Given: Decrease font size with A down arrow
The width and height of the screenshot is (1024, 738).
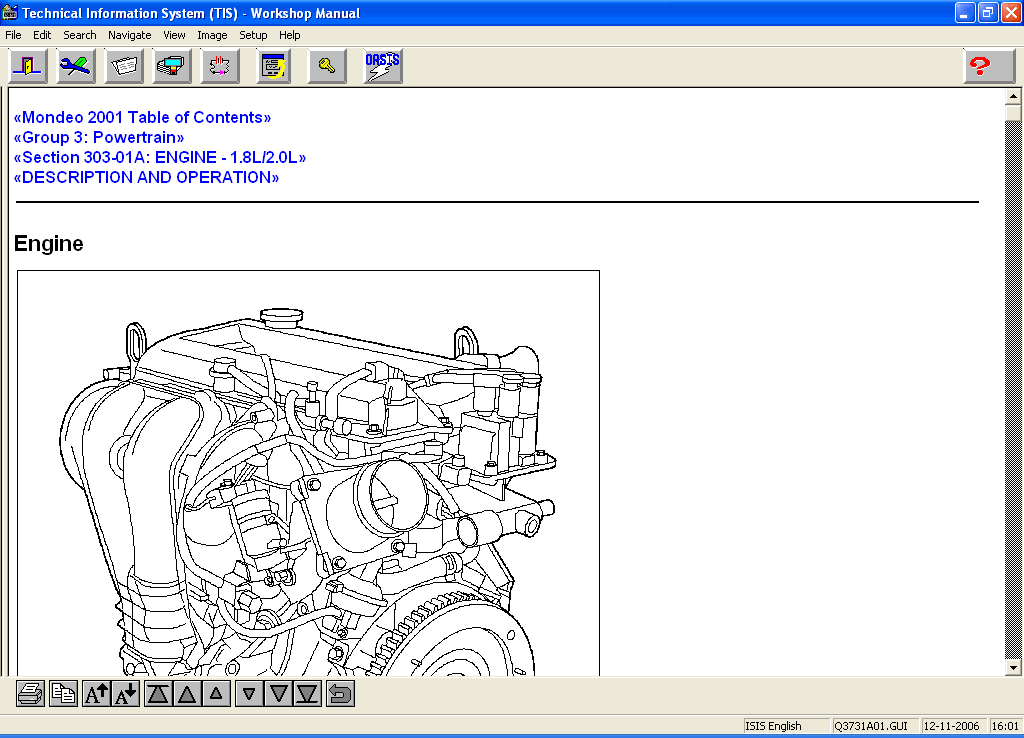Looking at the screenshot, I should coord(125,694).
